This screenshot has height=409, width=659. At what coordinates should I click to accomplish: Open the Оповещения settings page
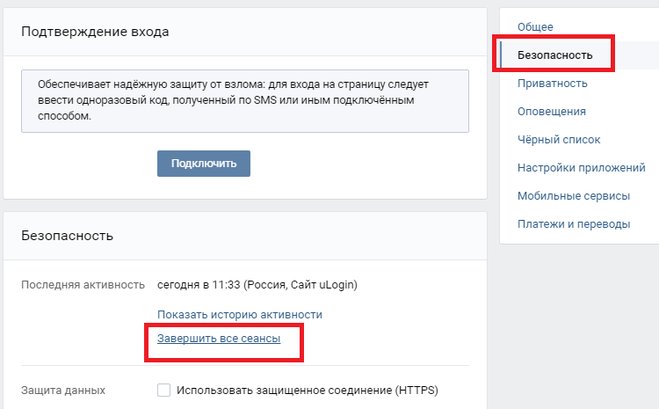click(552, 111)
